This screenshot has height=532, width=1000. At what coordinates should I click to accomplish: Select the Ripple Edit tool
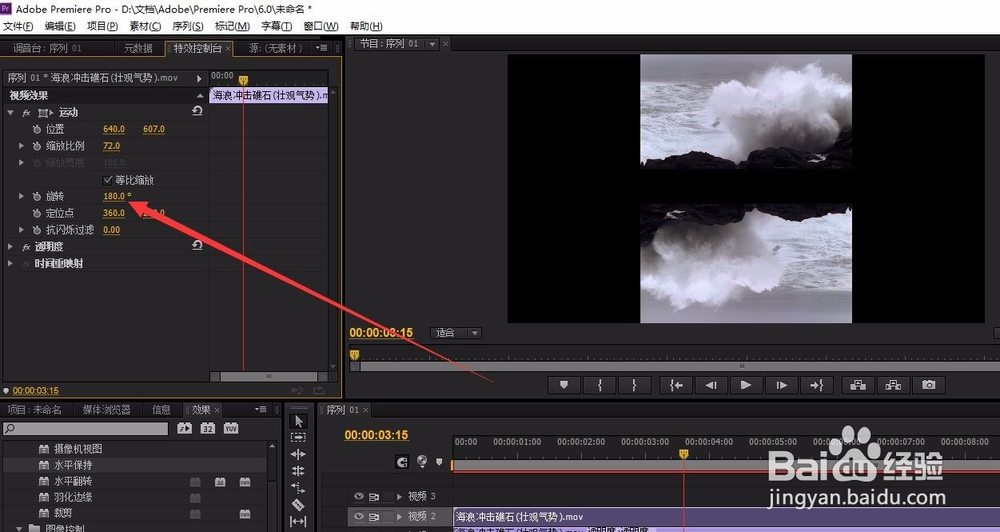pyautogui.click(x=298, y=454)
